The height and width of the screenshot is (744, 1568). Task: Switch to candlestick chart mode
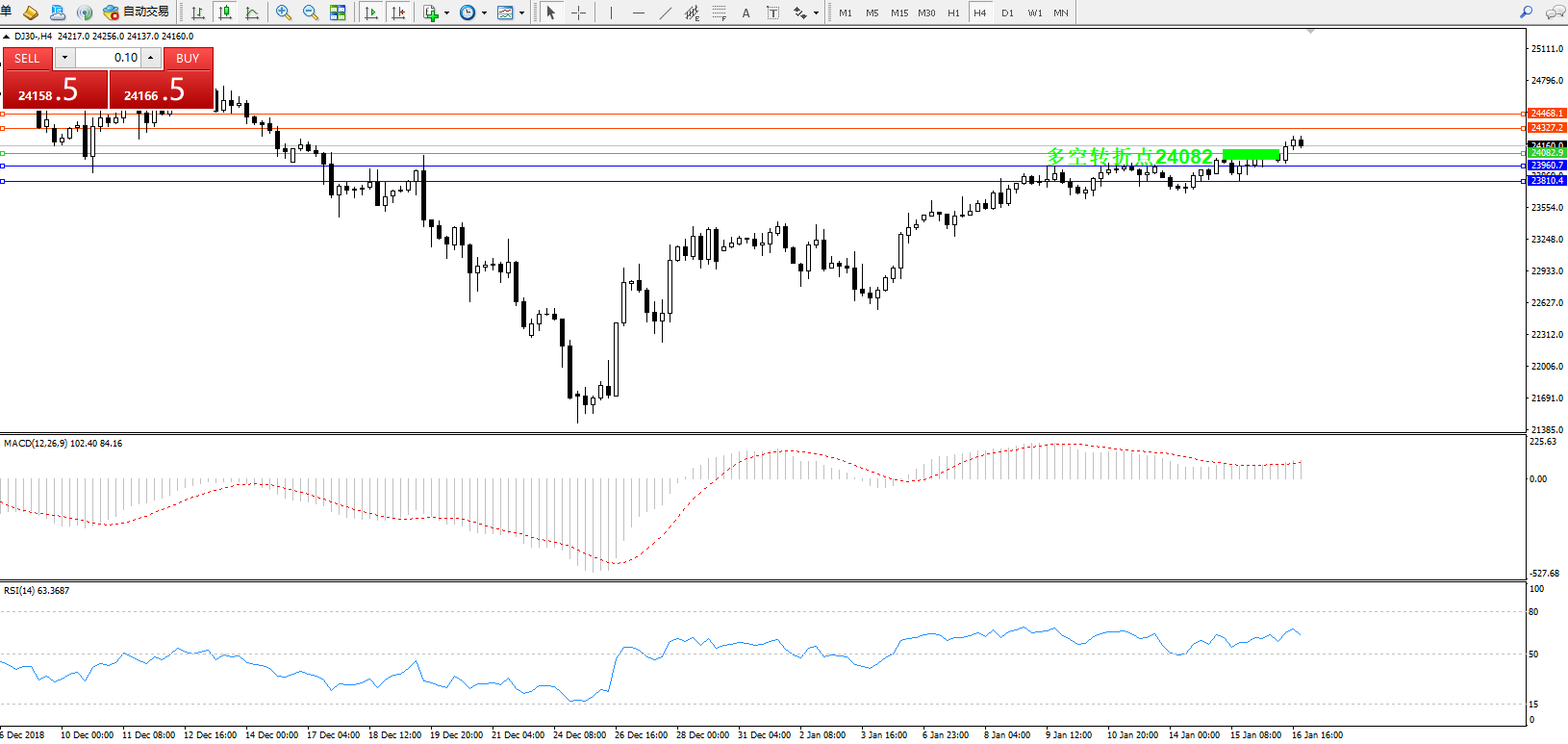click(x=225, y=13)
